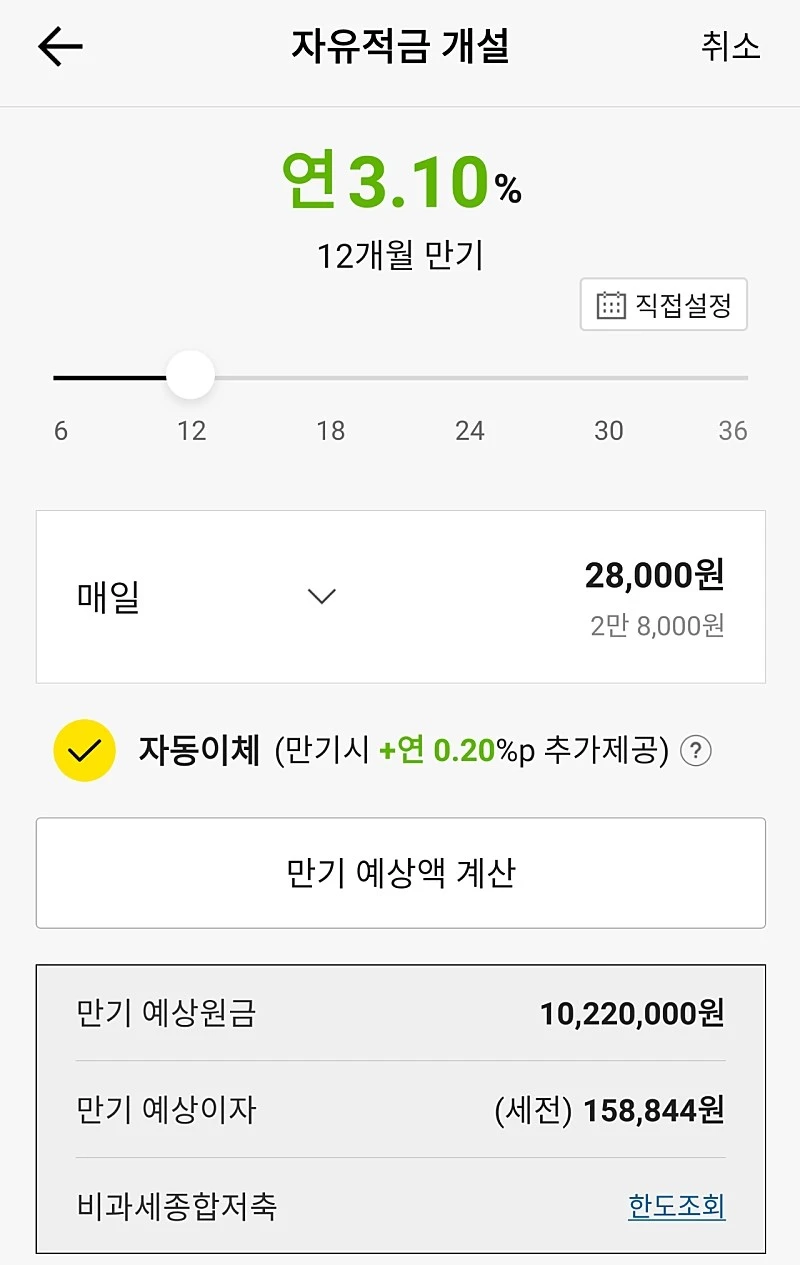Expand the 매일 frequency chevron
The height and width of the screenshot is (1265, 800).
(322, 596)
